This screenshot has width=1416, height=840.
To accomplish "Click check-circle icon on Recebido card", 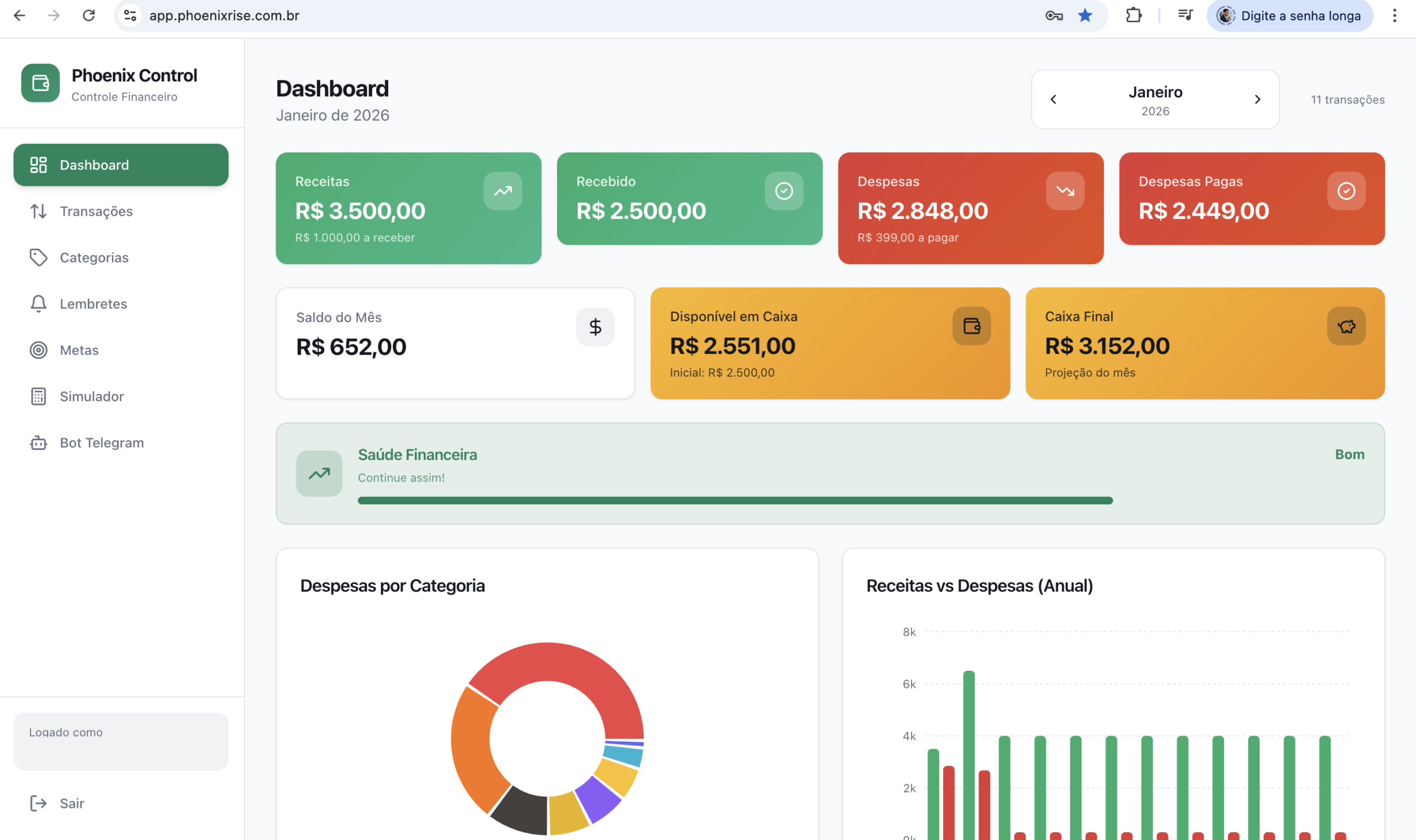I will pyautogui.click(x=784, y=191).
